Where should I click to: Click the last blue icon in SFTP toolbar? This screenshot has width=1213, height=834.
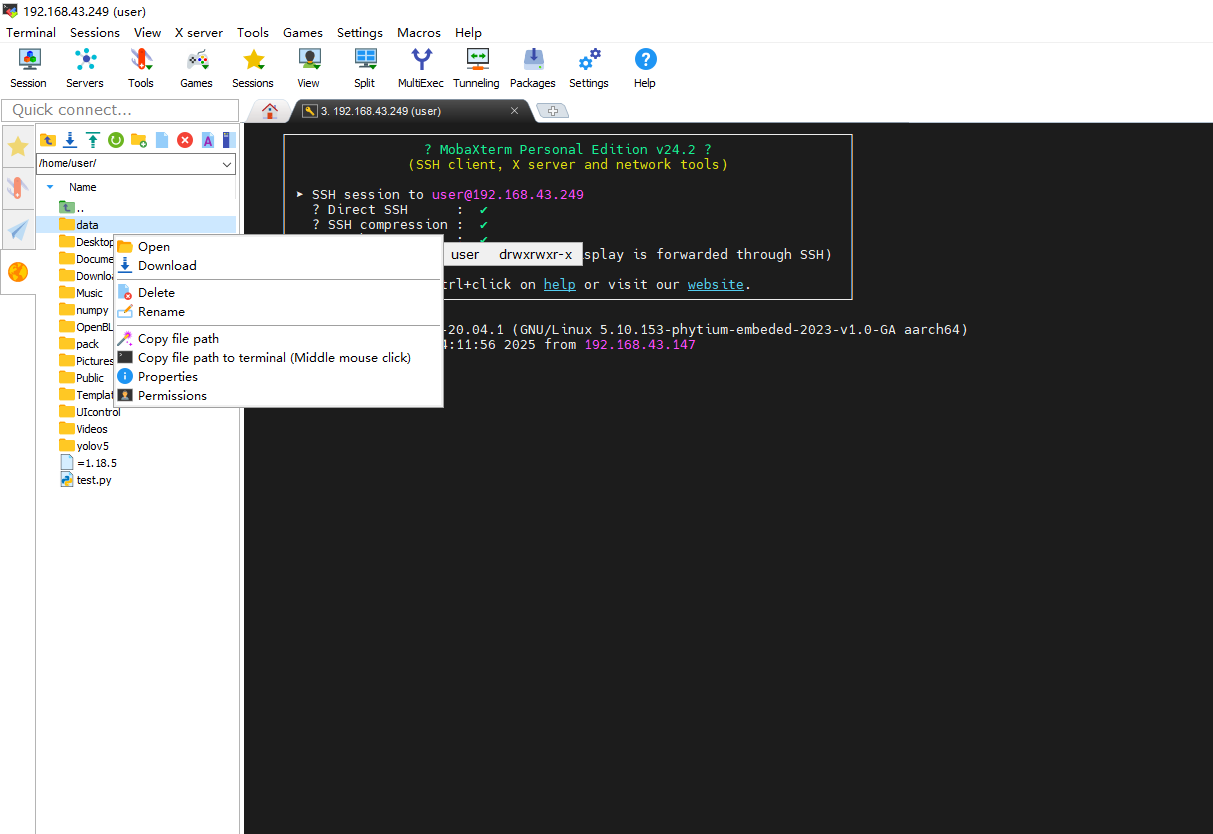click(228, 140)
